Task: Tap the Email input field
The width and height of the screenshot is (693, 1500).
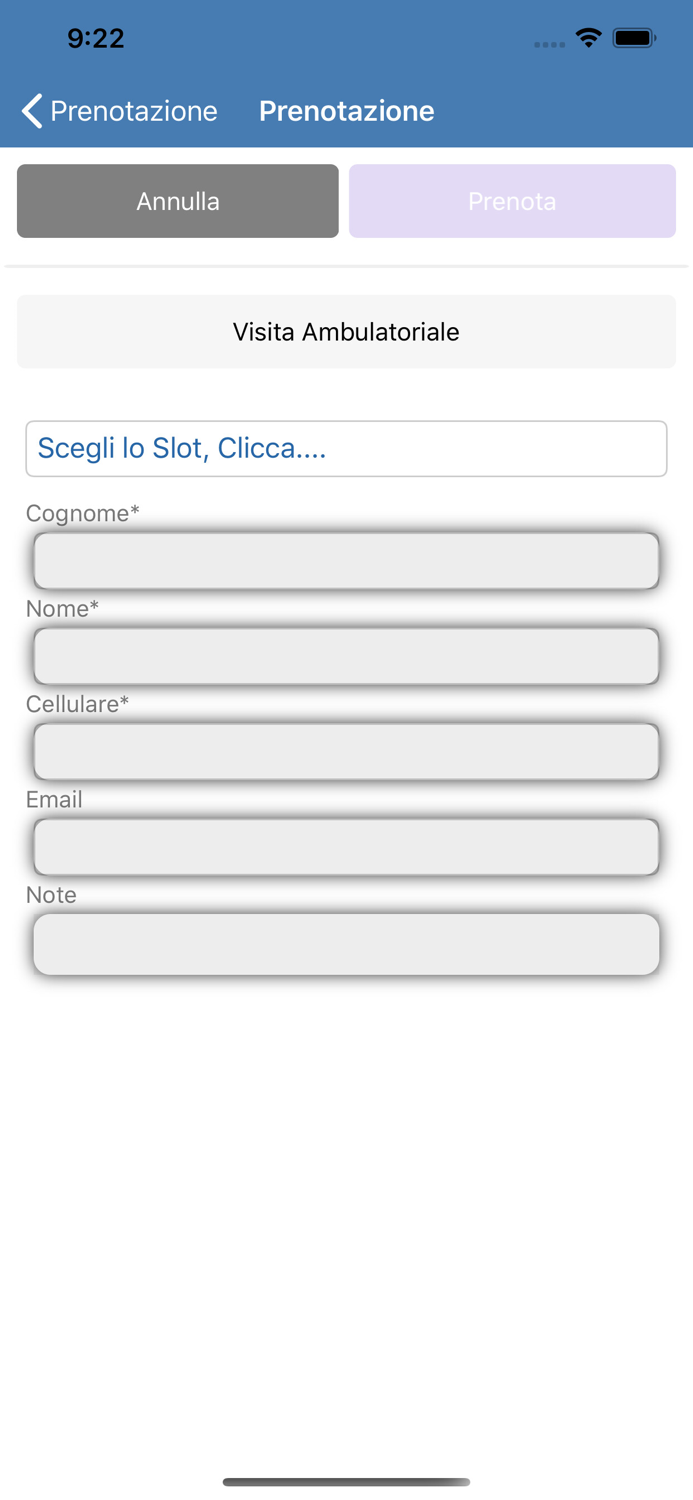Action: [346, 846]
